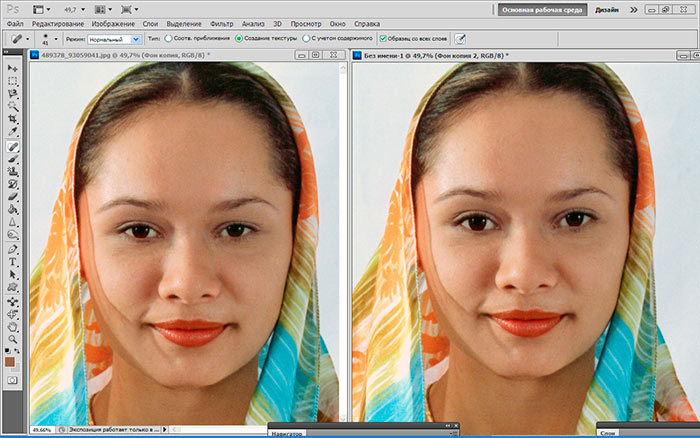Click the zoom percentage field 49,66%
The height and width of the screenshot is (438, 700).
tap(42, 430)
